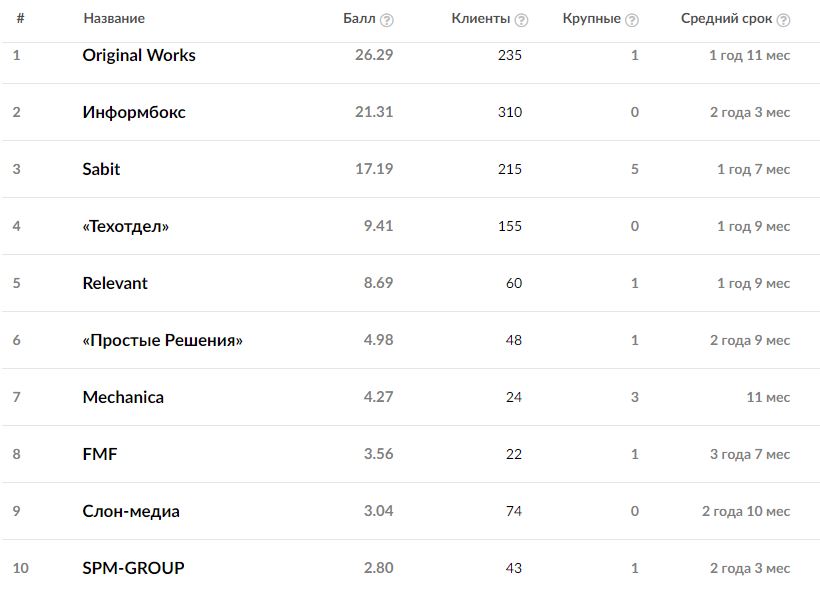Click the # rank column header
Viewport: 820px width, 596px height.
(21, 19)
